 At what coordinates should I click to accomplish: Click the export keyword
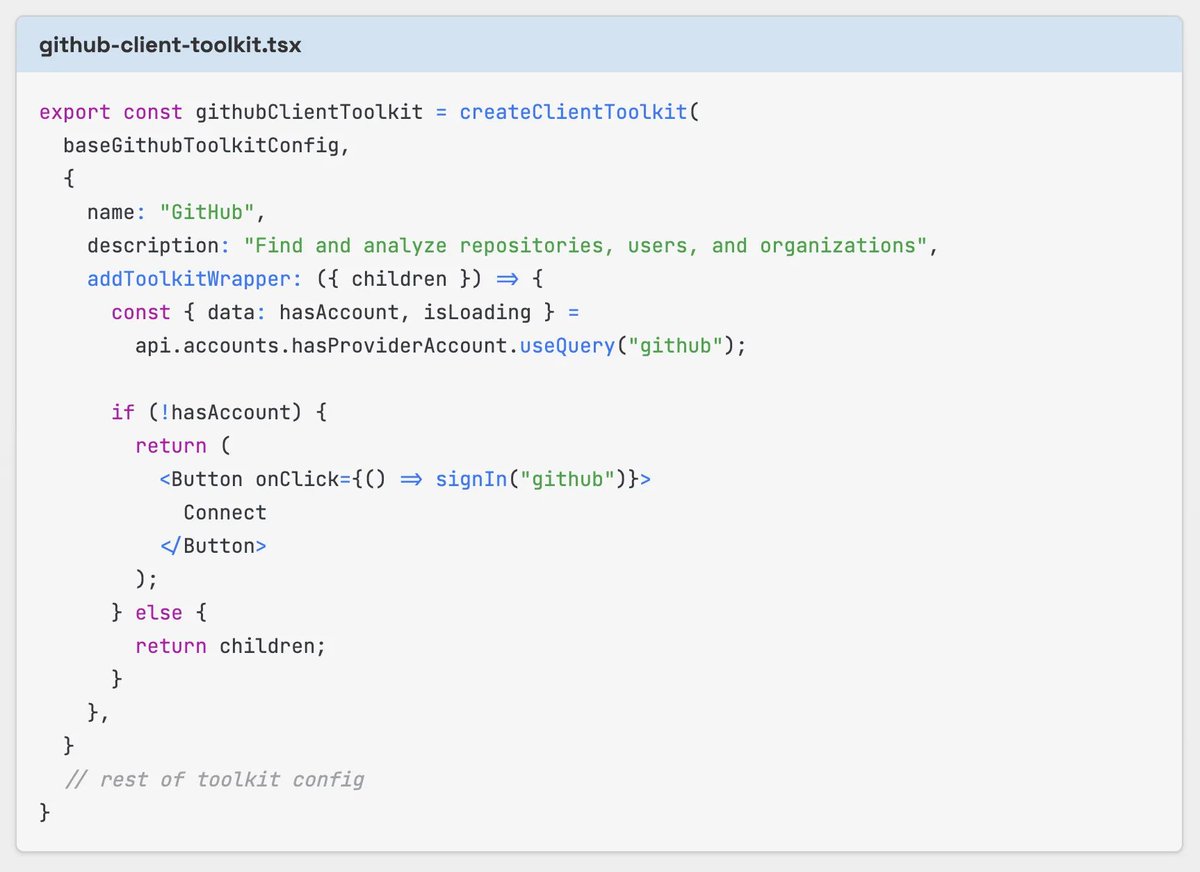pyautogui.click(x=75, y=112)
